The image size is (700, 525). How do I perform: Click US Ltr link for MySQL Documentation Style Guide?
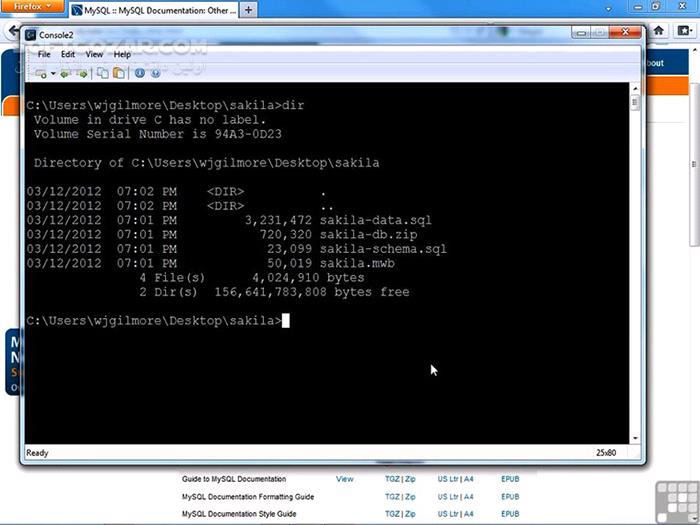(x=448, y=514)
